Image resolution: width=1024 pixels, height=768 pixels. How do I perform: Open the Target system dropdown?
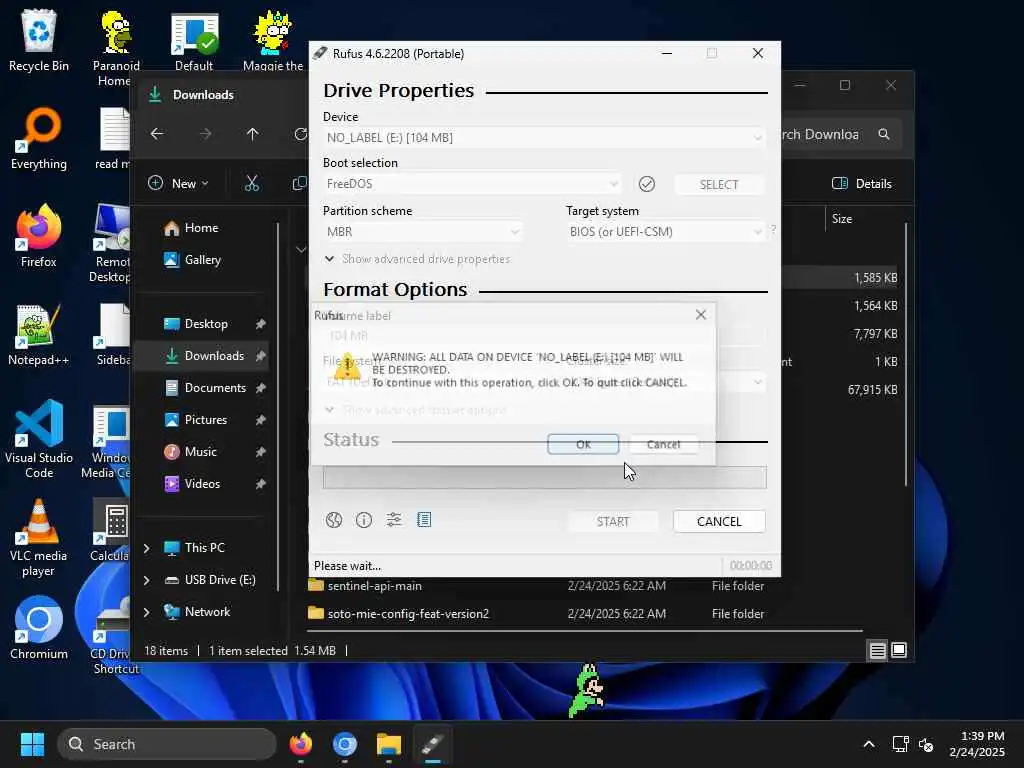coord(665,232)
